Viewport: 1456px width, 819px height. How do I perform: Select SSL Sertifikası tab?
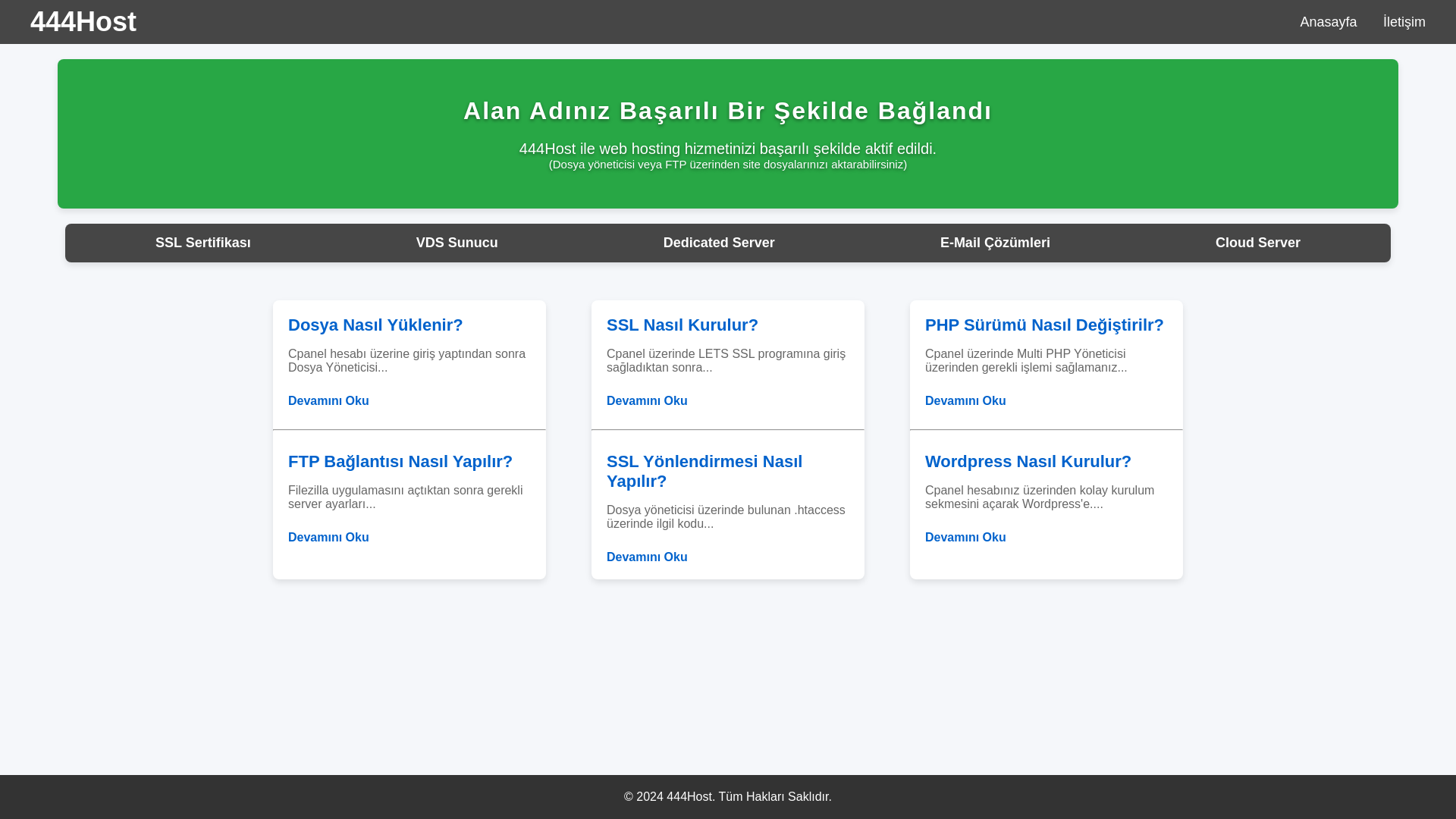(202, 243)
